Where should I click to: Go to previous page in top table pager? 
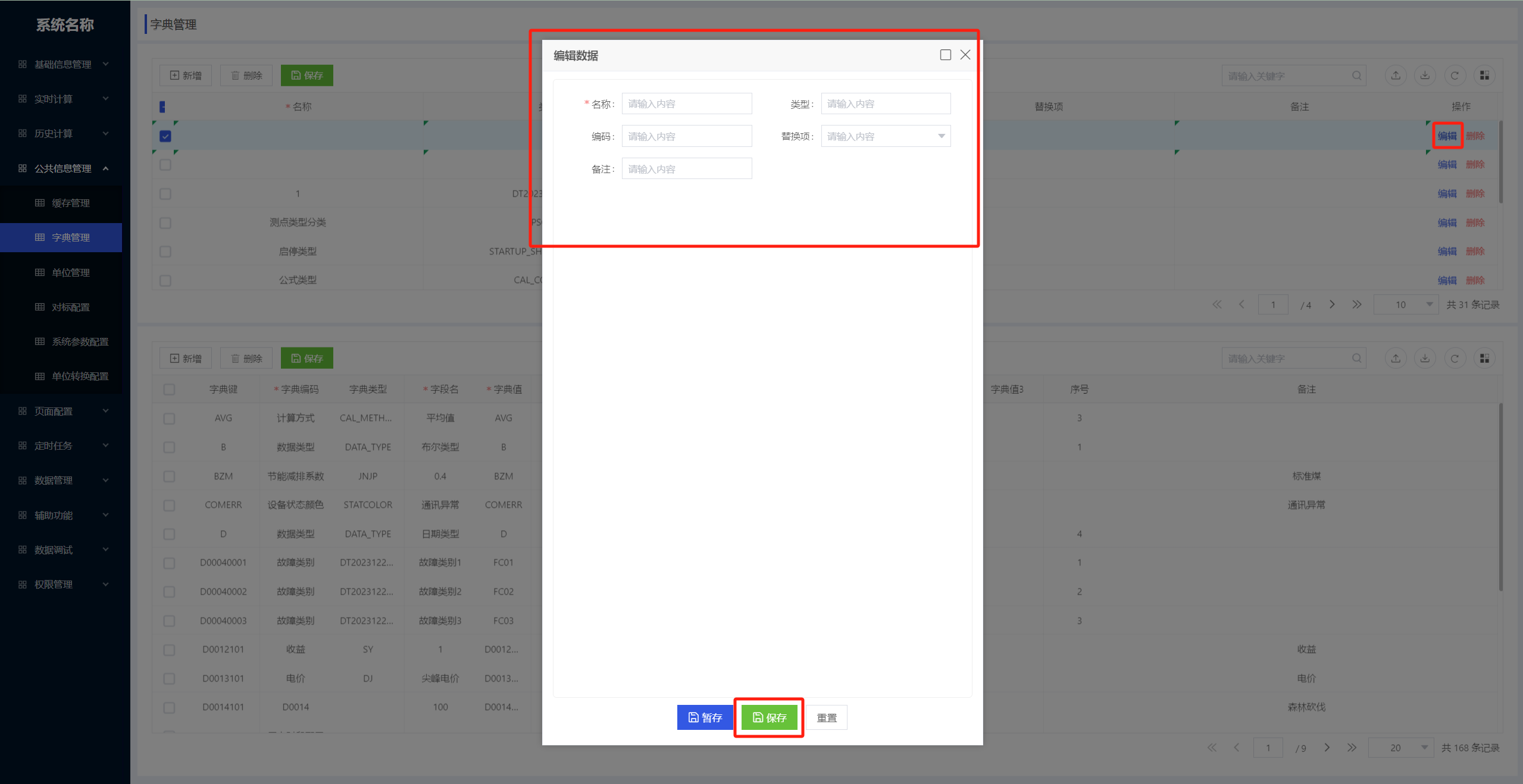1241,305
